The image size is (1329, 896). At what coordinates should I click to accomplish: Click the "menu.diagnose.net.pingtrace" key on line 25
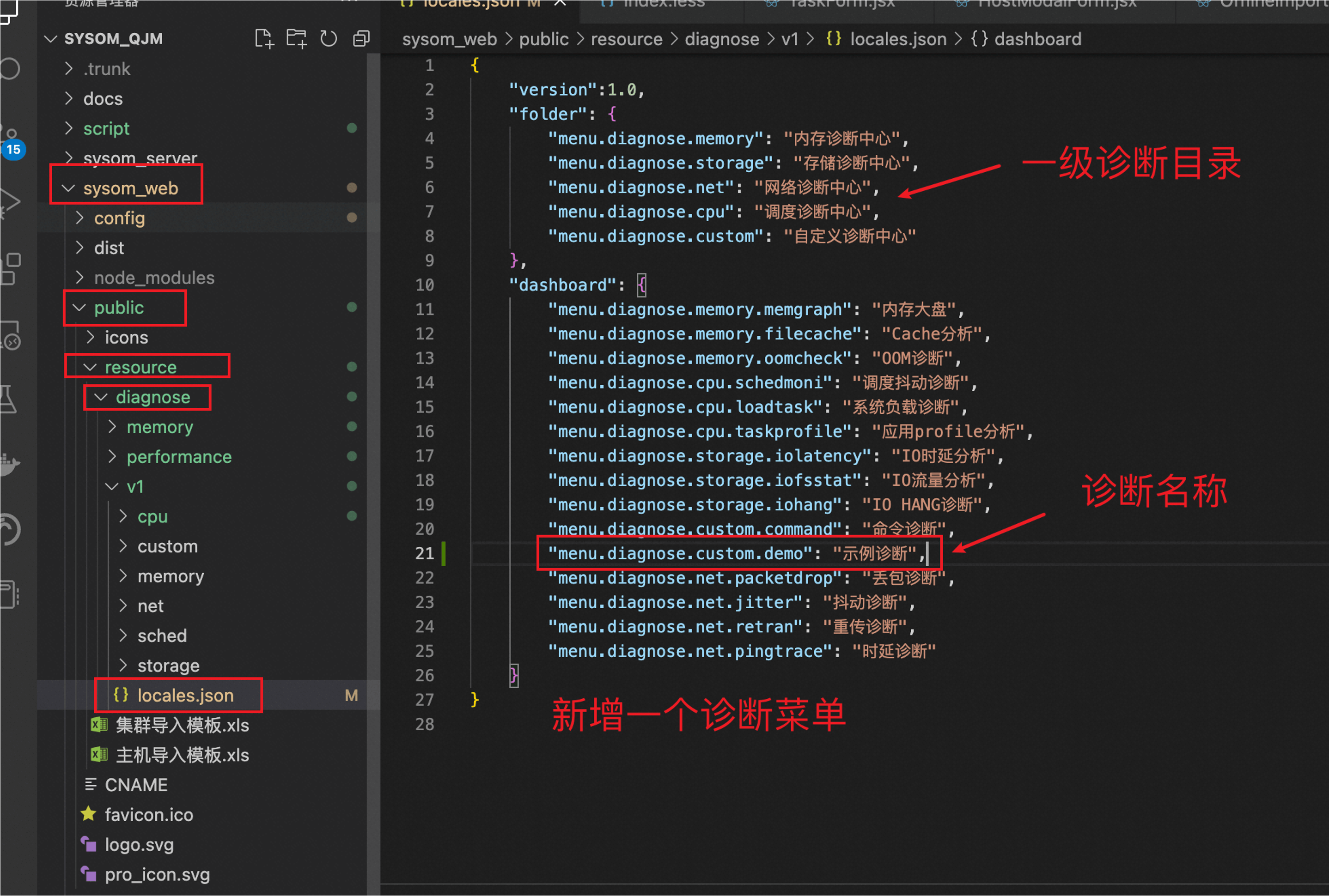pos(690,651)
